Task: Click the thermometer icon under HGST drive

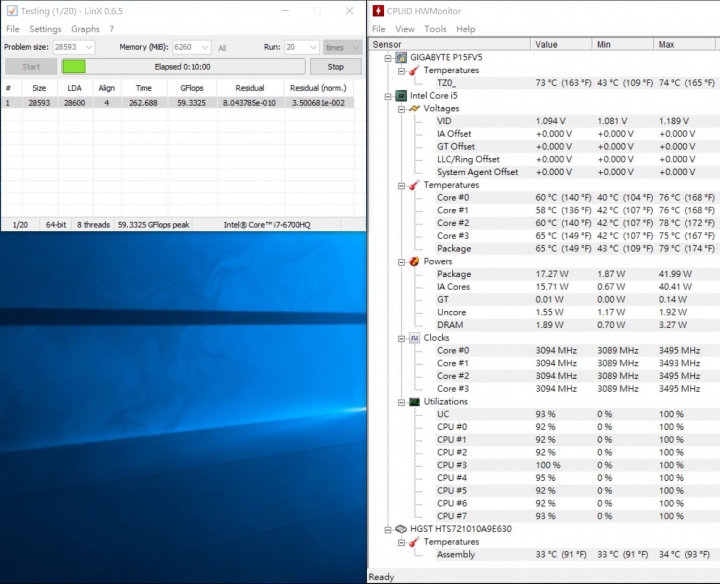Action: 414,542
